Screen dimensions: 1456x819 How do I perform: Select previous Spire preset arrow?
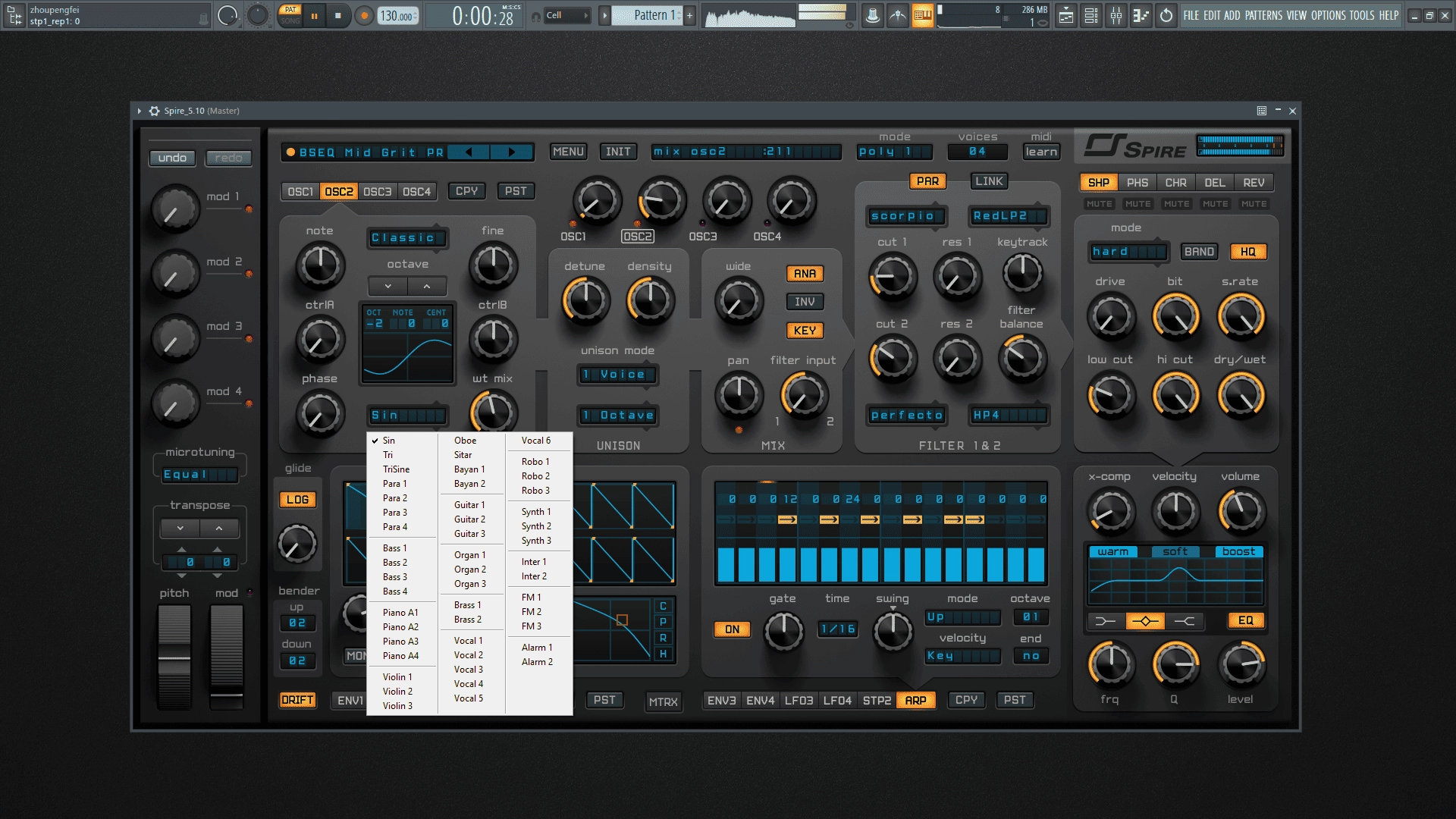click(x=469, y=152)
